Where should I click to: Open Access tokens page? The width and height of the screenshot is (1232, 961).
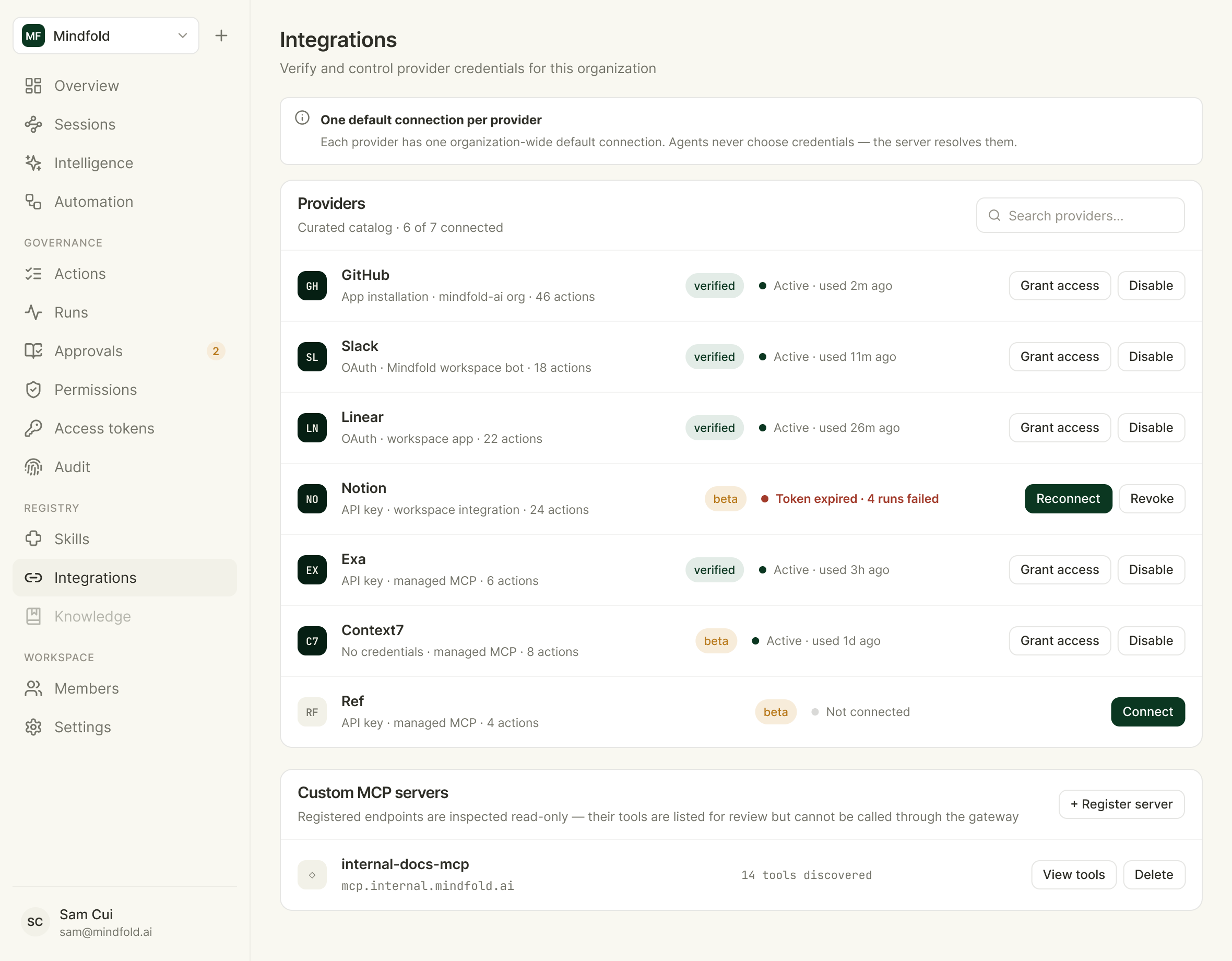tap(125, 428)
